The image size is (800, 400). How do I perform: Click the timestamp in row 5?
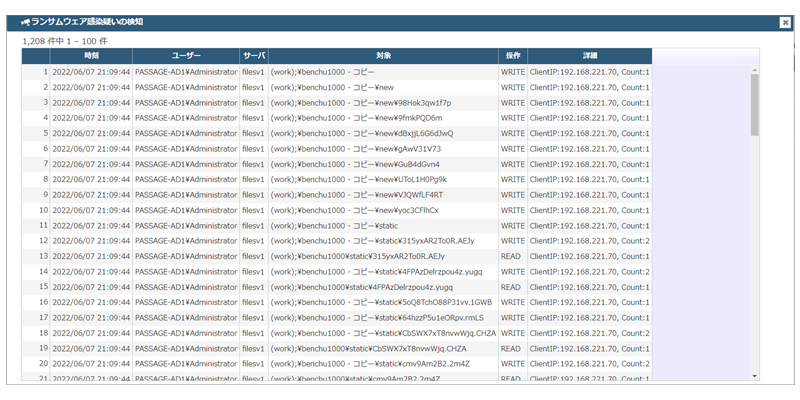point(91,133)
